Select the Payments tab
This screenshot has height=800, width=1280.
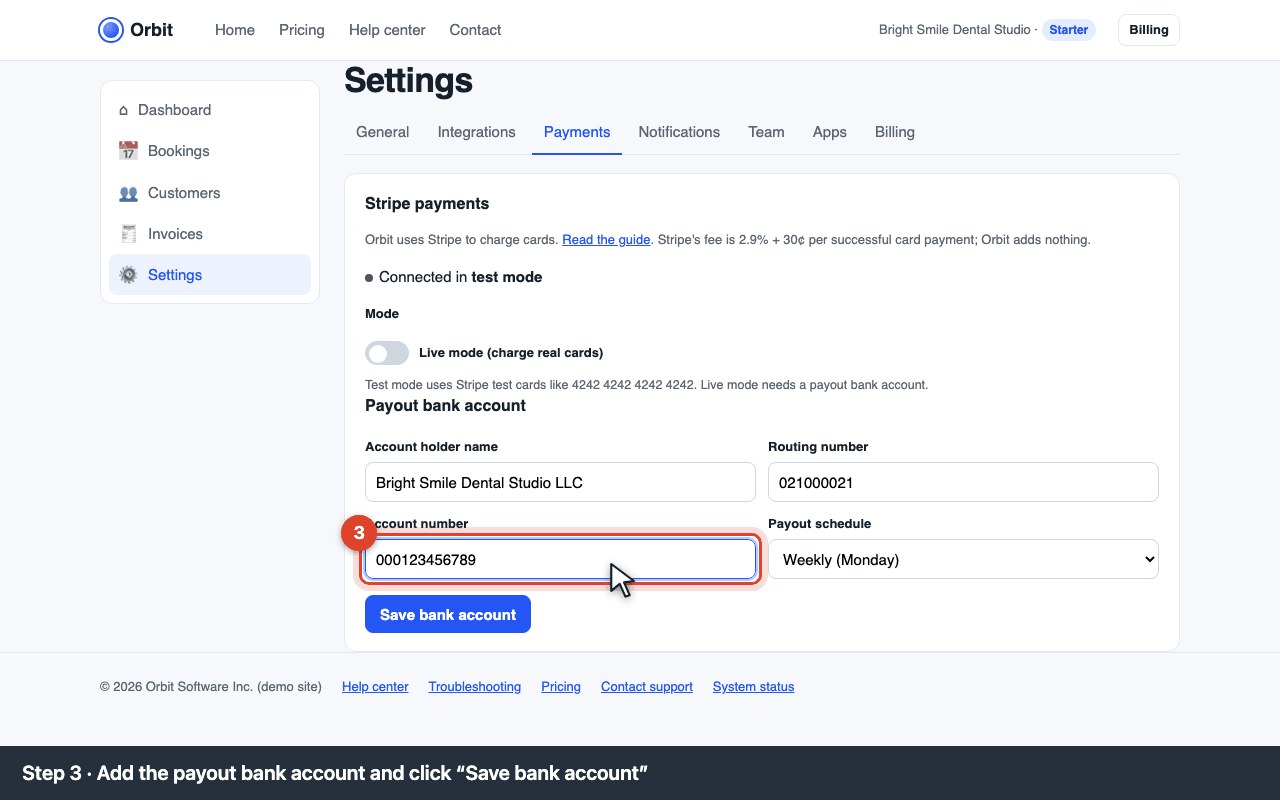click(577, 132)
